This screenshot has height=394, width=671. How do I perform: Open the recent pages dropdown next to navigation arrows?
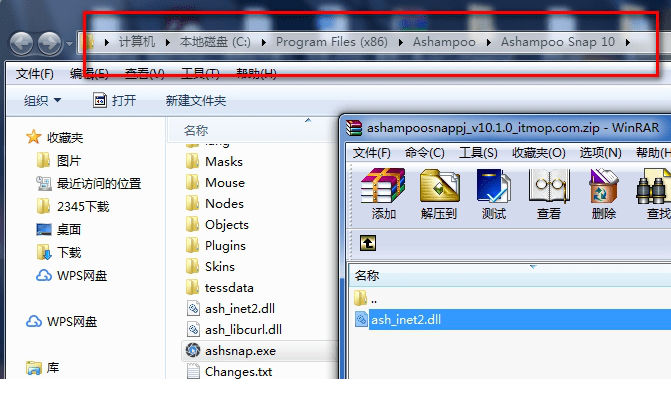(x=69, y=43)
